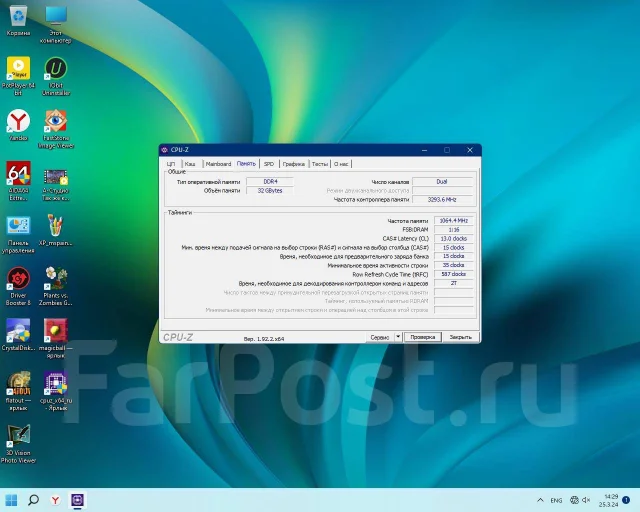Open cpuz_x64_ru shortcut on desktop
This screenshot has width=640, height=512.
tap(56, 391)
